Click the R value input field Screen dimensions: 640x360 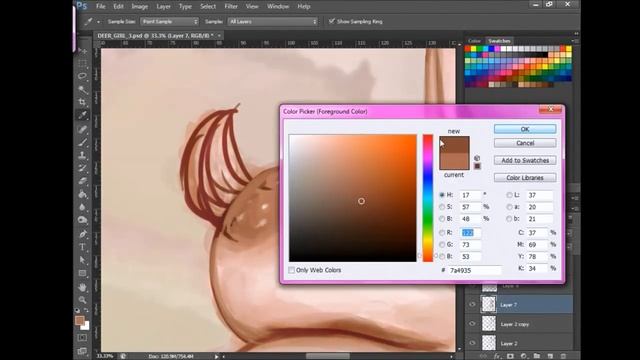(470, 233)
